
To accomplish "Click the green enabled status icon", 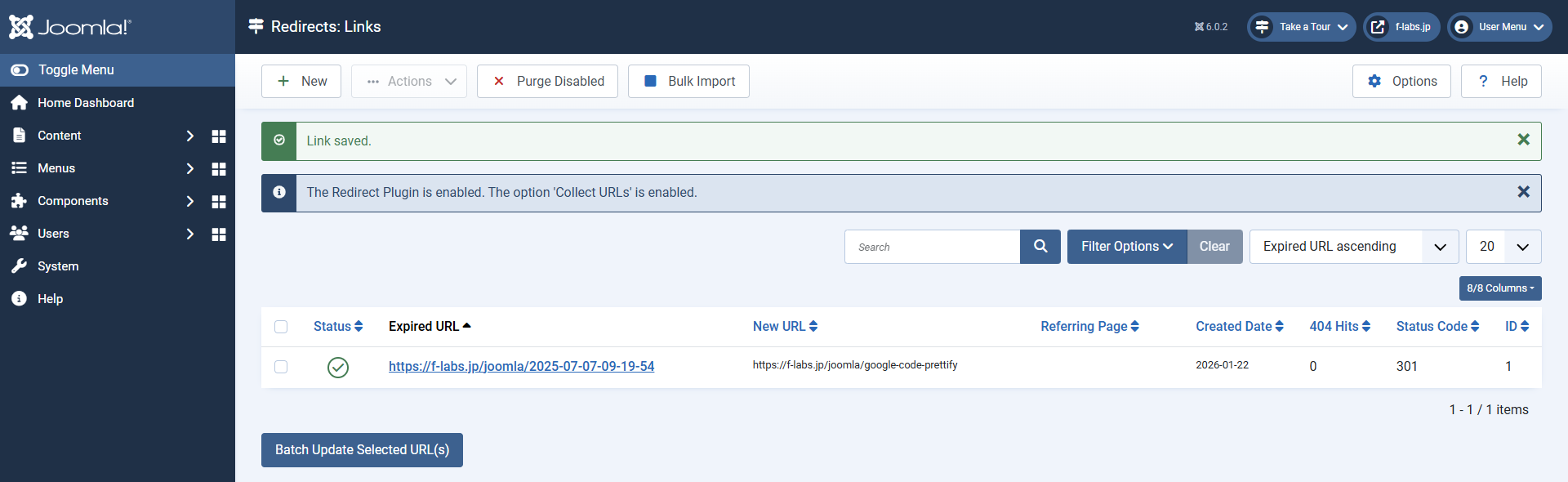I will click(337, 368).
